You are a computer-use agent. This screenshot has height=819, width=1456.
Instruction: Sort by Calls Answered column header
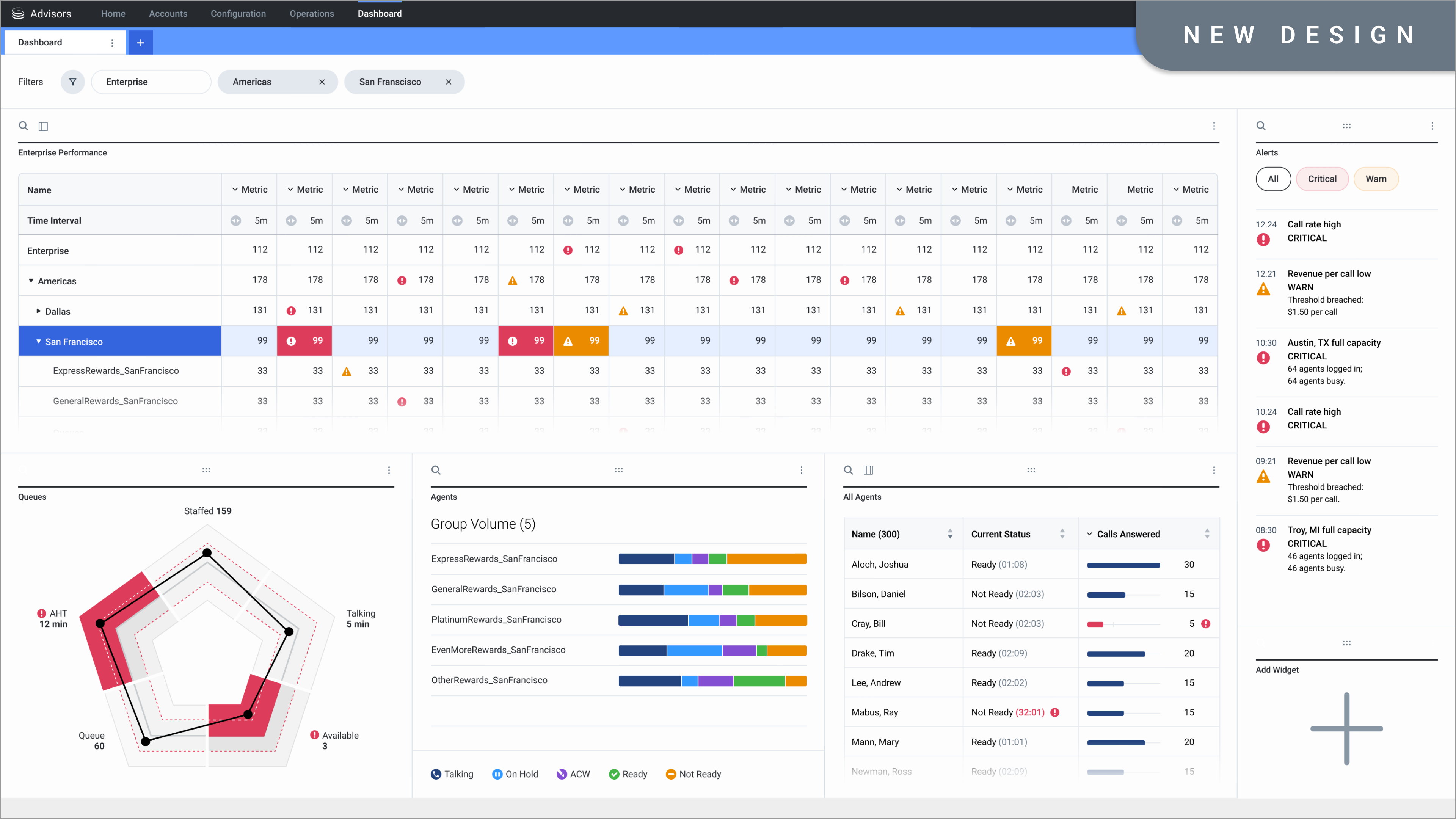tap(1128, 534)
